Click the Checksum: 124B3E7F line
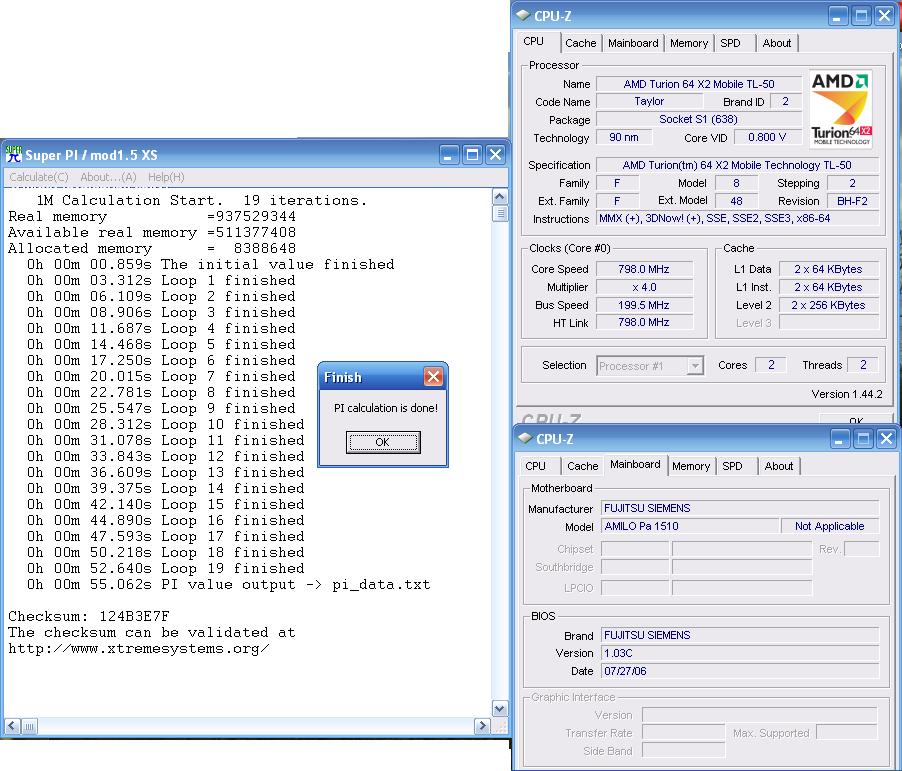This screenshot has width=902, height=771. tap(89, 616)
